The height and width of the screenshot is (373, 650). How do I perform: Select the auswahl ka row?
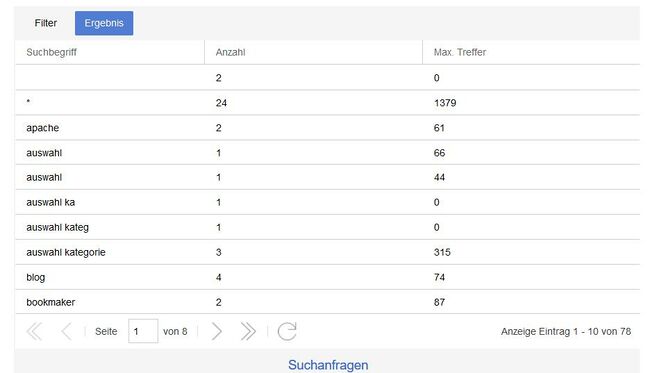[x=327, y=202]
